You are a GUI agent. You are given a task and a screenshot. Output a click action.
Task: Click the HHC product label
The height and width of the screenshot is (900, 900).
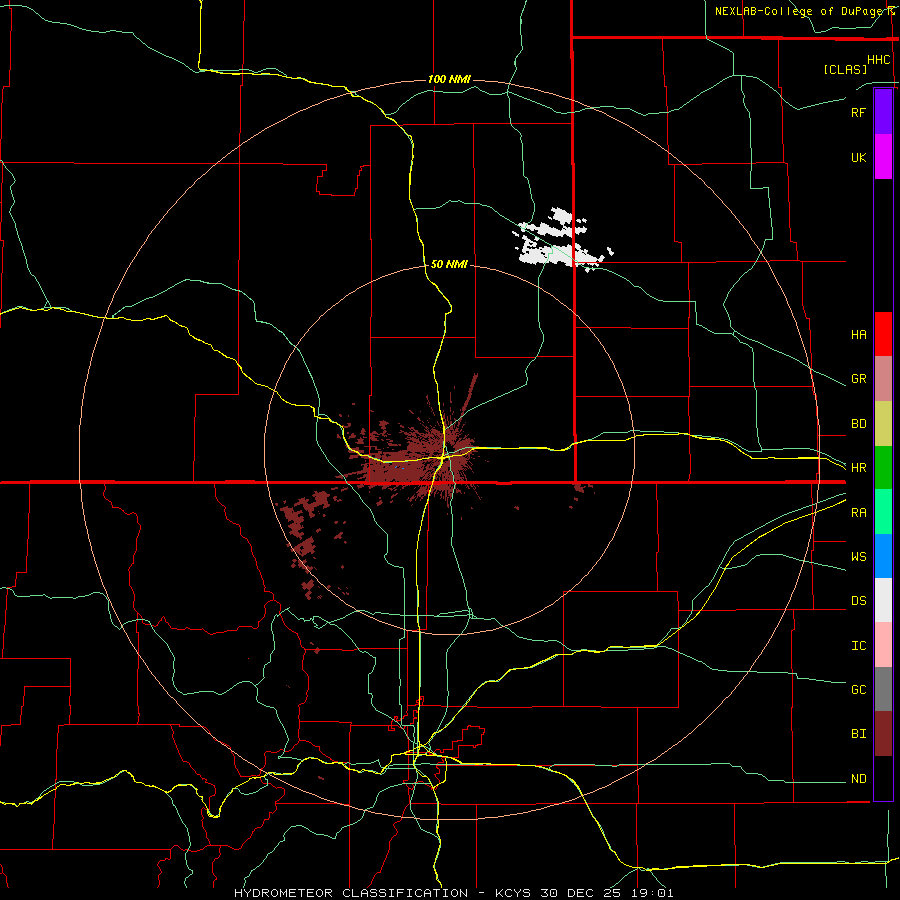coord(878,60)
